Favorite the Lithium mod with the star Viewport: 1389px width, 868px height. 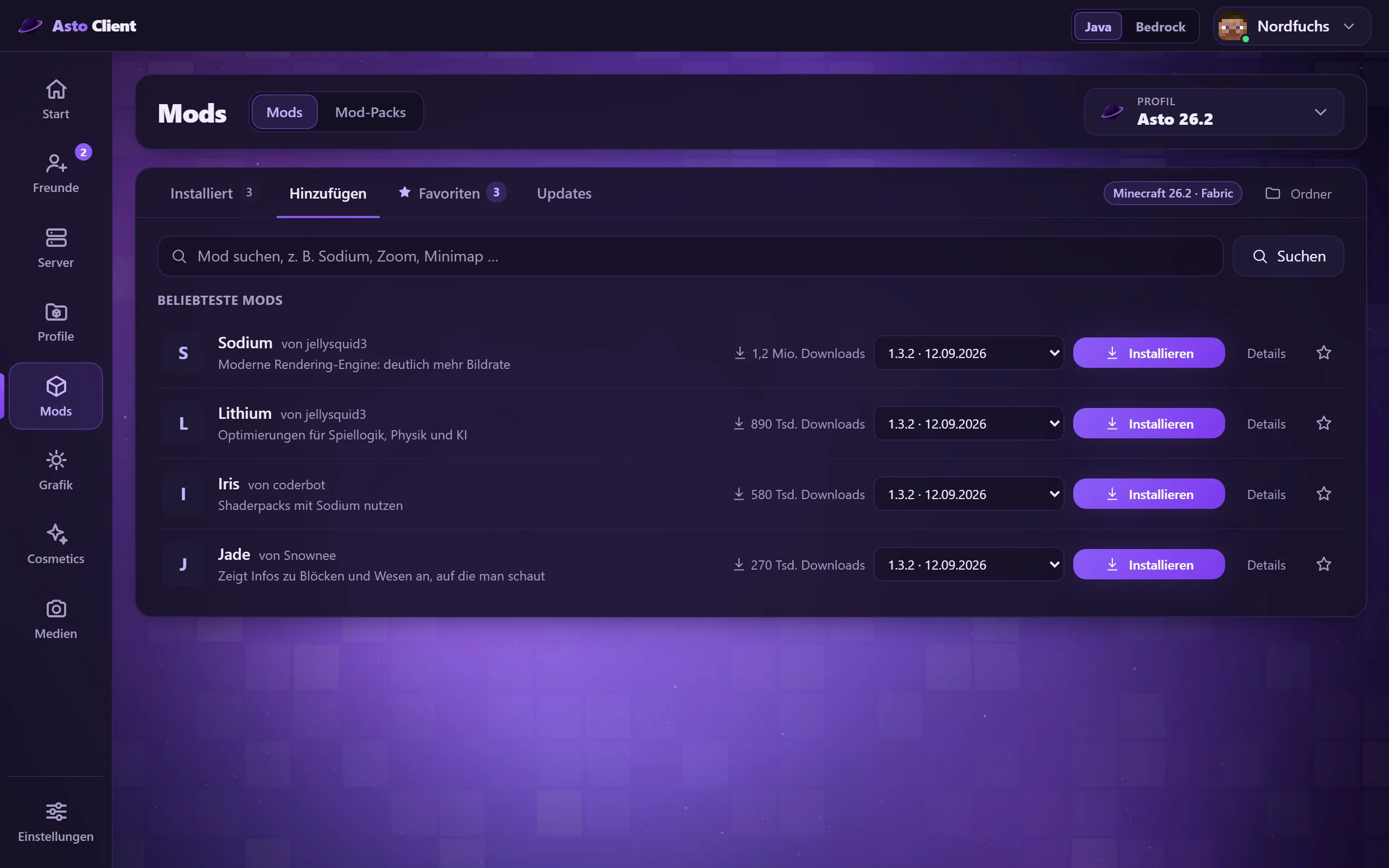[x=1323, y=423]
